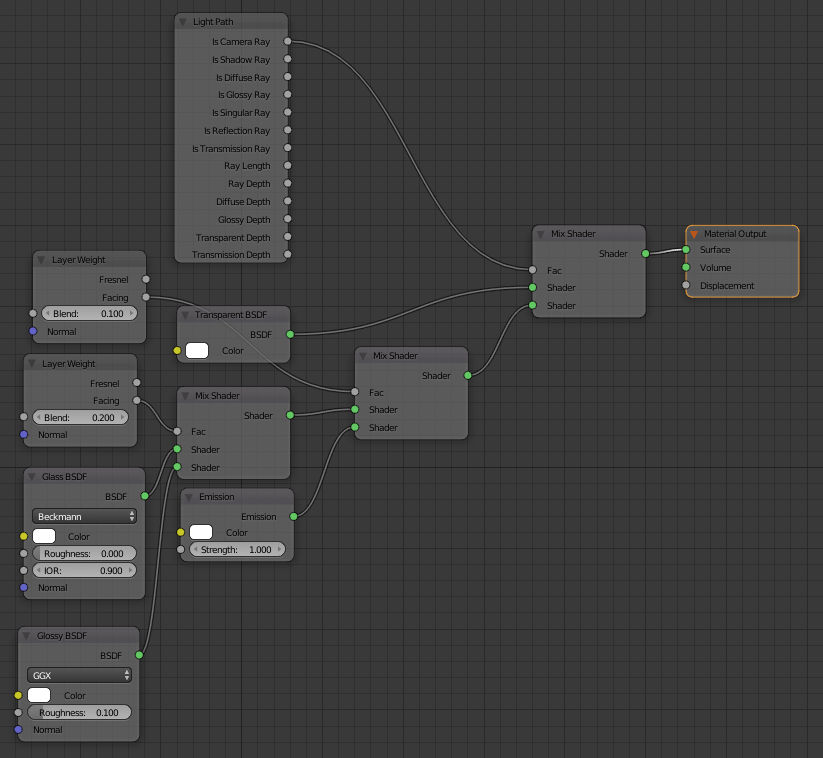Click the Transparent BSDF color swatch
823x758 pixels.
click(197, 351)
